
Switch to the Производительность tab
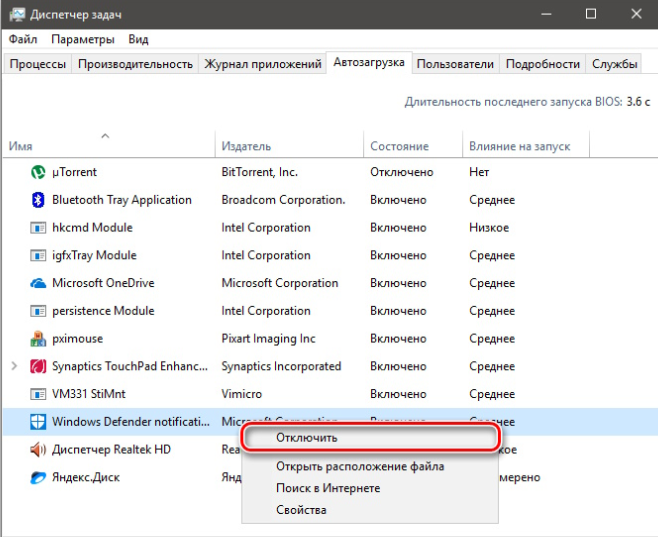pos(135,64)
